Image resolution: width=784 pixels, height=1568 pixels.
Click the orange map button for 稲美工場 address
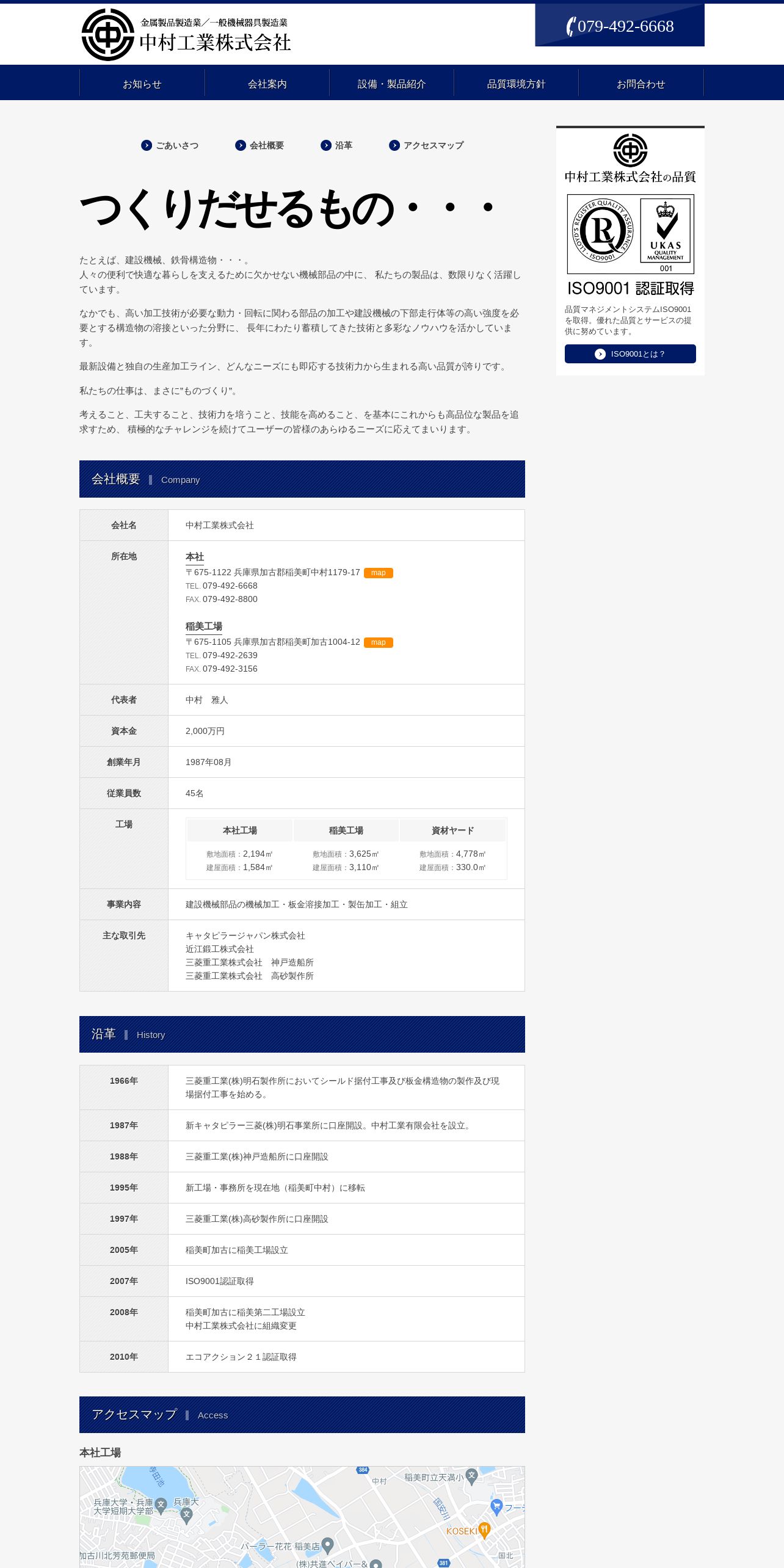(379, 642)
